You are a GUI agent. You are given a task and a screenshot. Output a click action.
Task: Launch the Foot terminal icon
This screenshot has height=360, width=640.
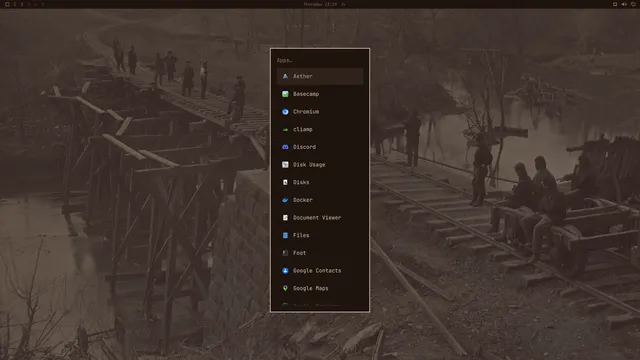click(x=285, y=253)
